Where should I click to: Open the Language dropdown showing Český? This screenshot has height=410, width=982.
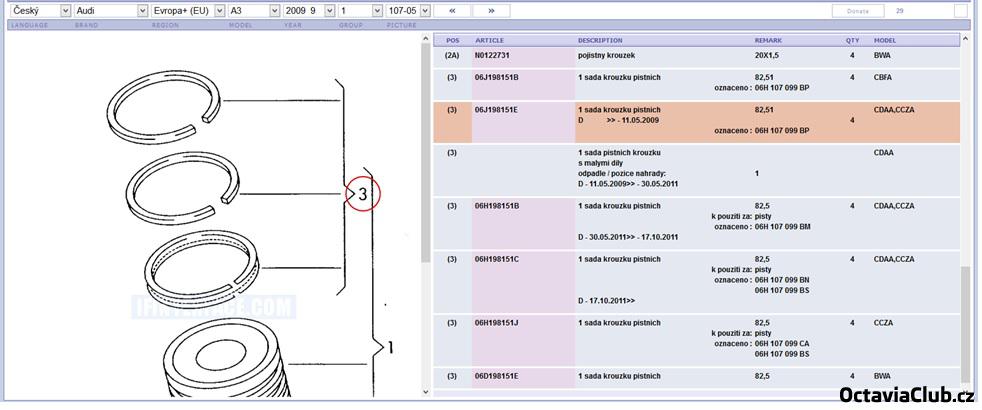40,10
